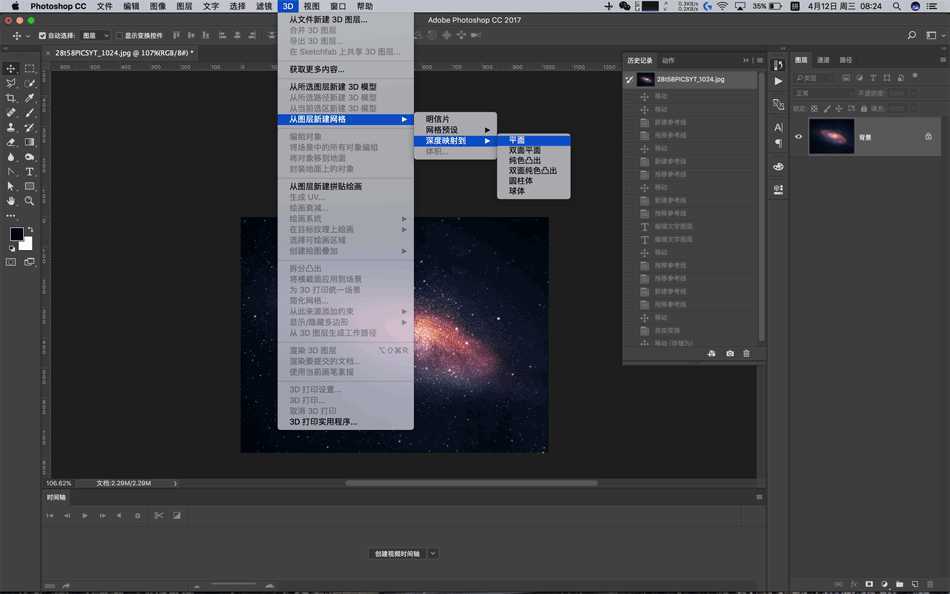
Task: Open the Clone Stamp tool
Action: click(11, 126)
